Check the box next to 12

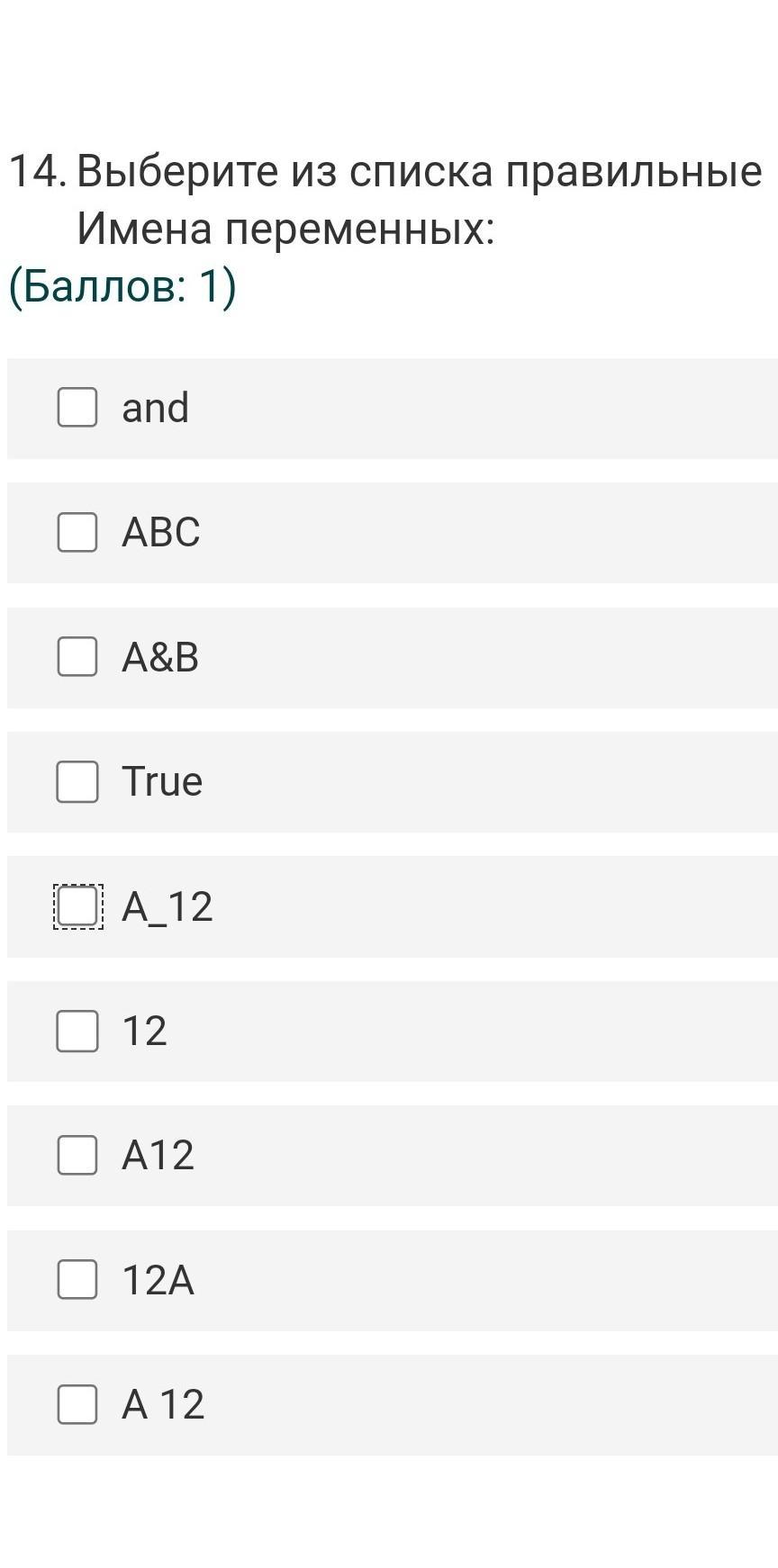click(x=77, y=1031)
